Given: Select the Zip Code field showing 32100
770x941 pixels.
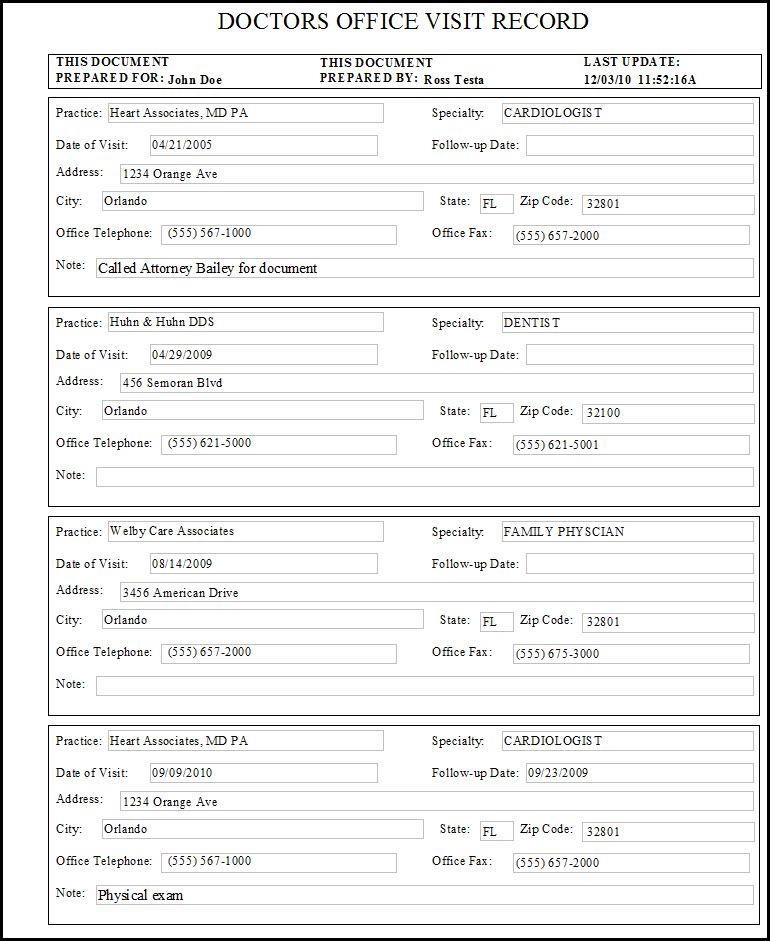Looking at the screenshot, I should pos(668,413).
